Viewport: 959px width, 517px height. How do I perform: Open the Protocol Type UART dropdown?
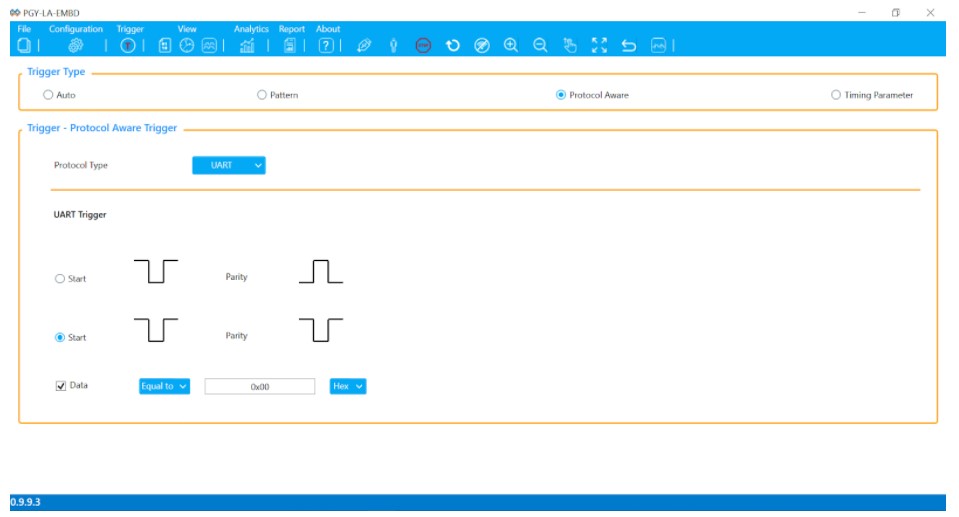point(229,165)
